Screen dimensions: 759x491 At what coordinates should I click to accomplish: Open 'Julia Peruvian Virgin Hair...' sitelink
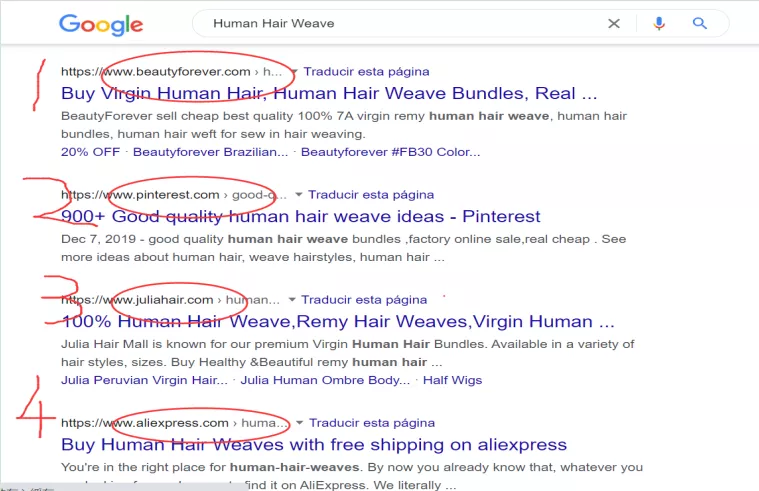(x=144, y=380)
